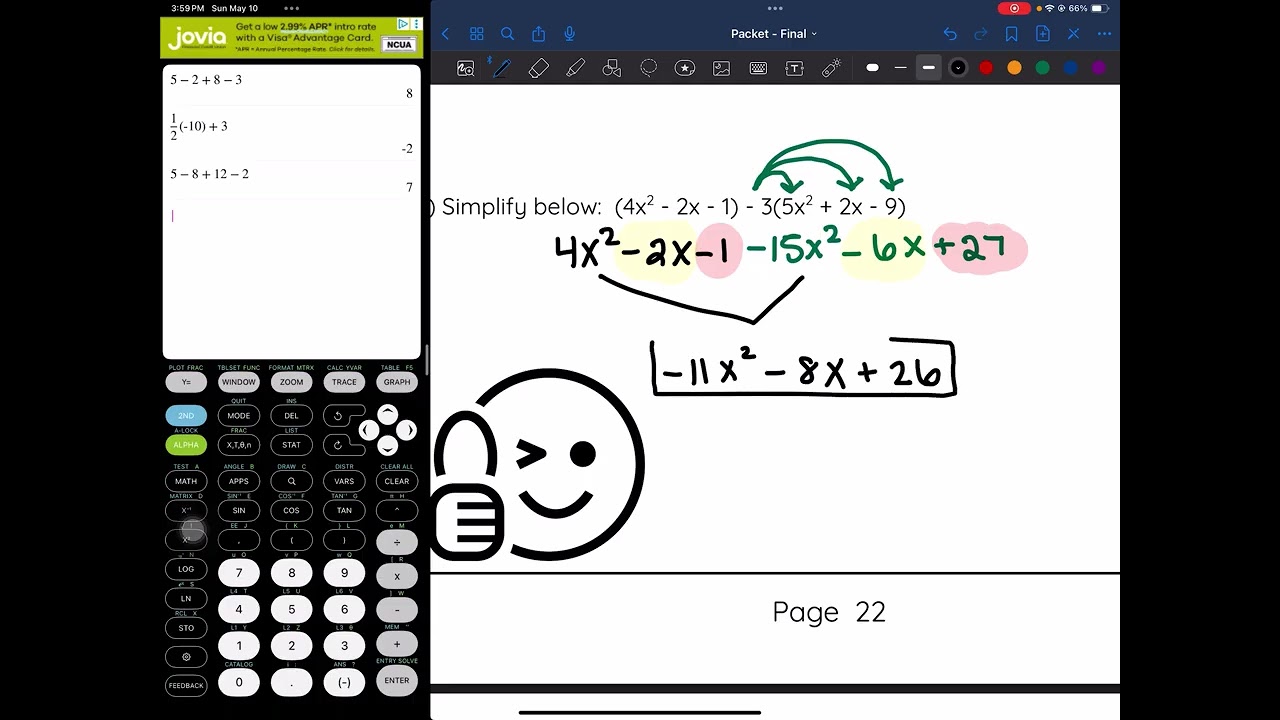Viewport: 1280px width, 720px height.
Task: Tap the calculator MODE key
Action: (x=239, y=416)
